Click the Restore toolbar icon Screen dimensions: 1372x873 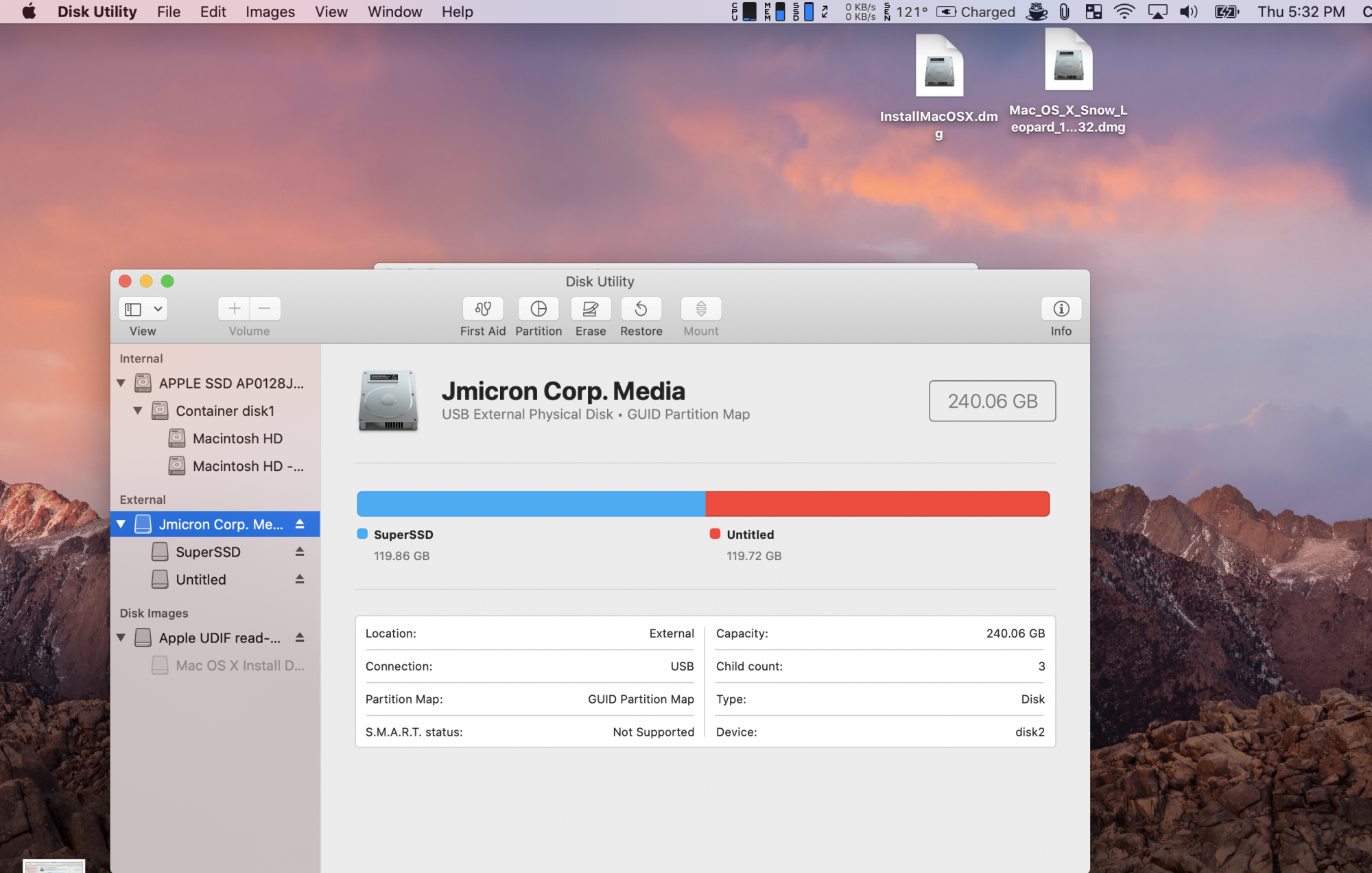point(641,309)
